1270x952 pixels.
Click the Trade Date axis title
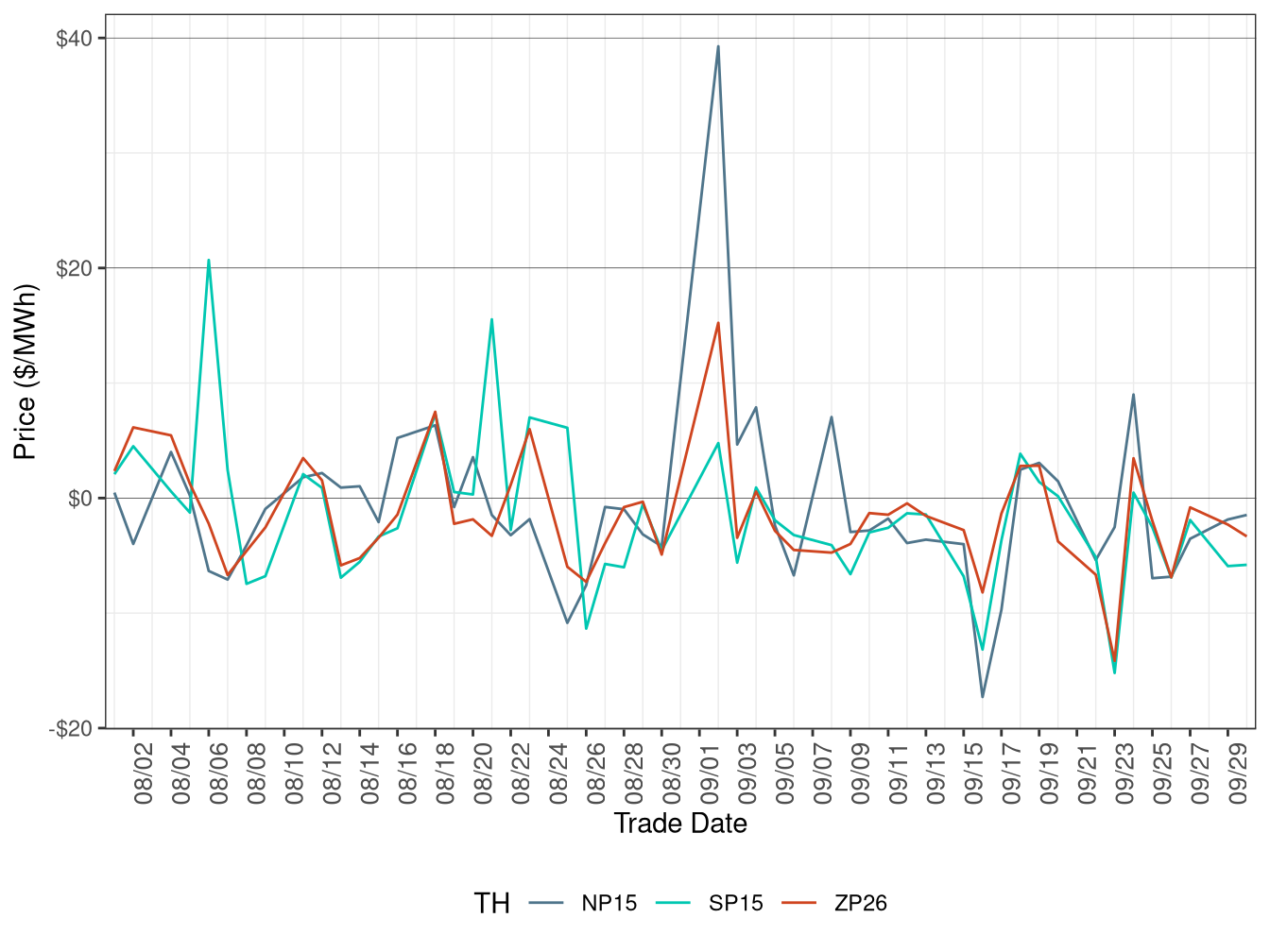680,823
